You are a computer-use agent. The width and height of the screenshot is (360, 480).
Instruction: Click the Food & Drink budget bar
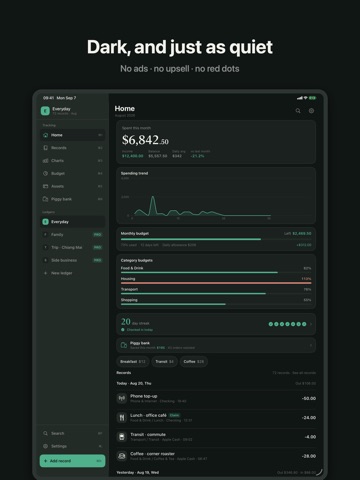(x=216, y=272)
